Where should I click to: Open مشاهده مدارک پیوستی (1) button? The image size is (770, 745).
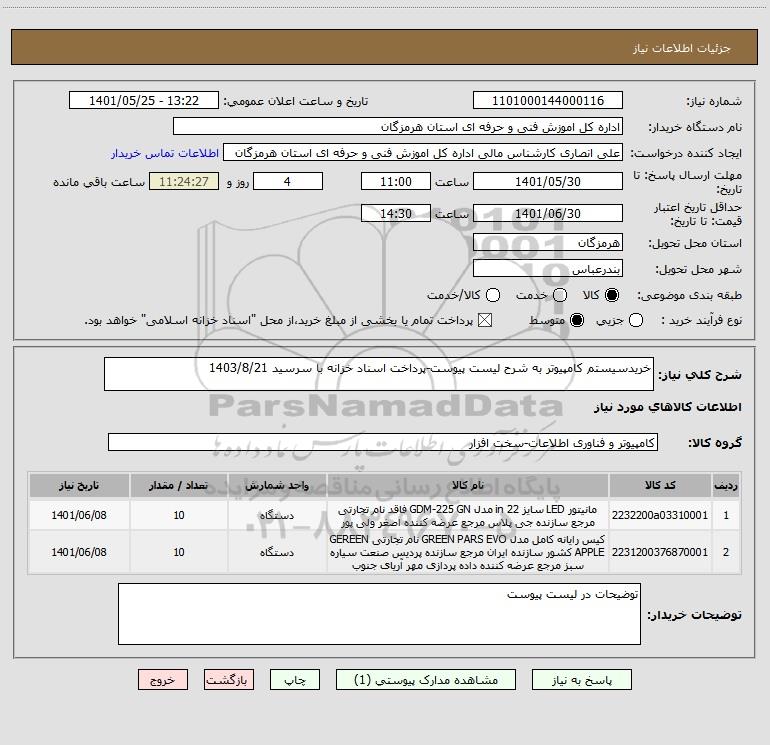click(426, 680)
